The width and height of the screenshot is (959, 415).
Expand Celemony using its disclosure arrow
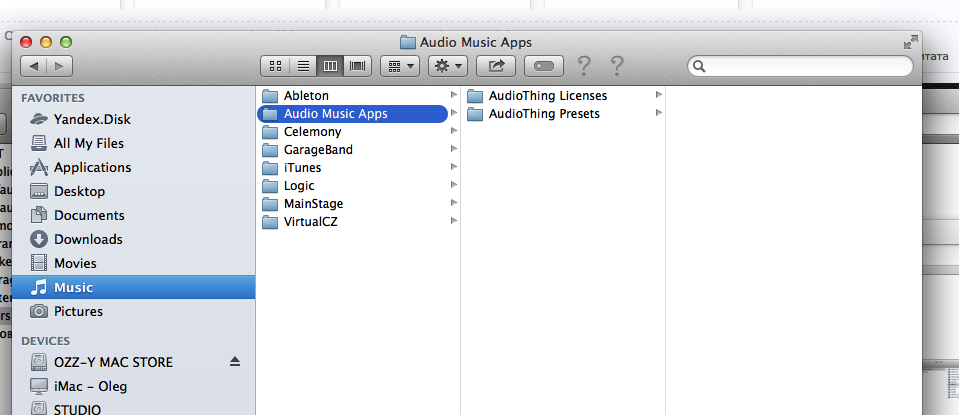point(454,131)
